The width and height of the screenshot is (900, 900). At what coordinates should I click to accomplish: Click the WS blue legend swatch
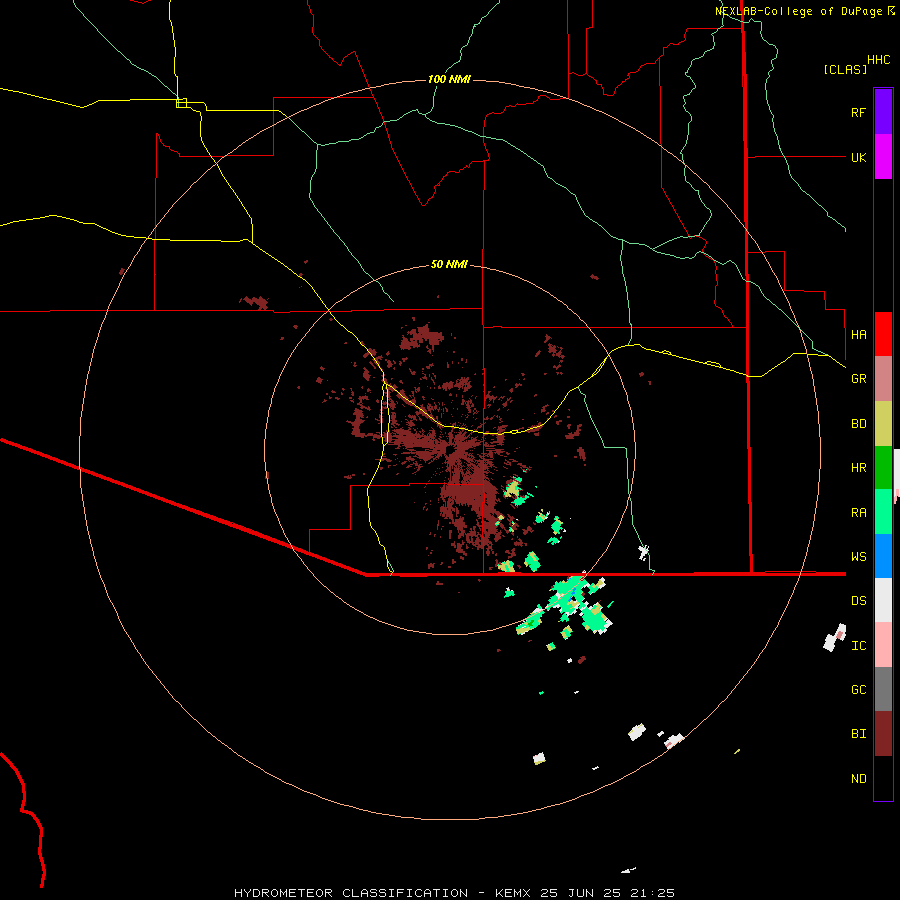(x=883, y=556)
